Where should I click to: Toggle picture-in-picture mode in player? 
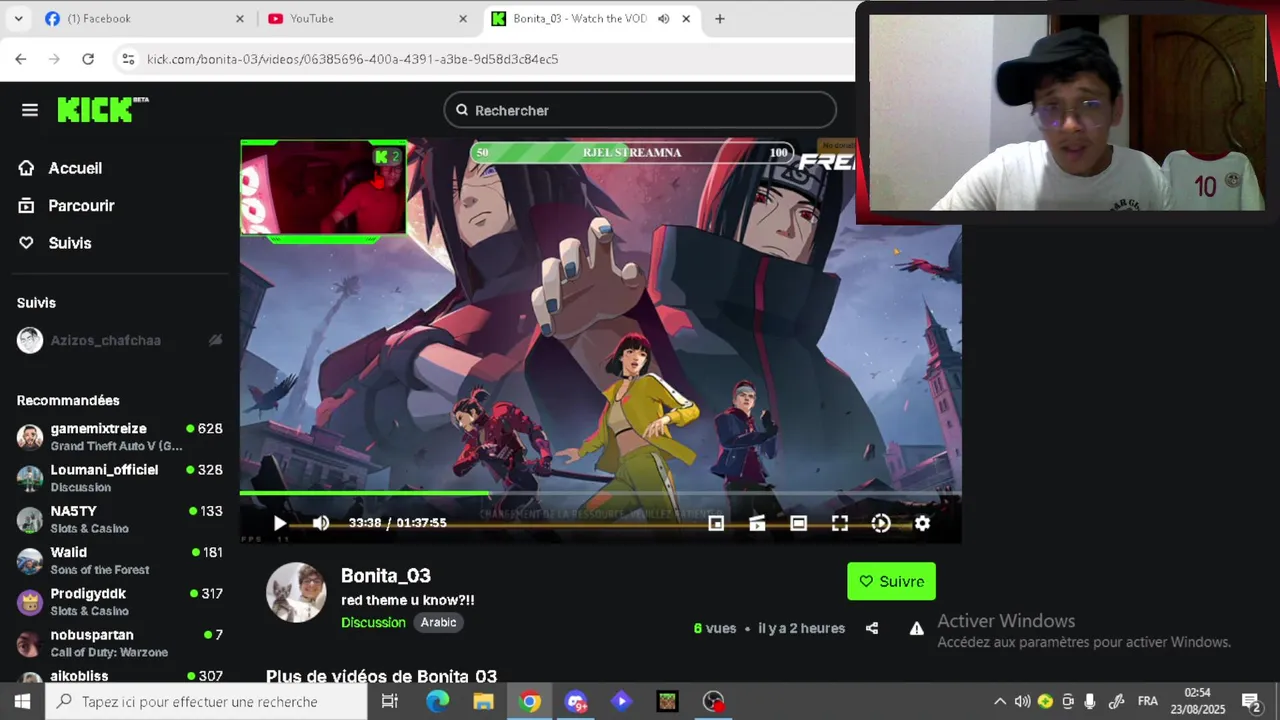tap(716, 523)
